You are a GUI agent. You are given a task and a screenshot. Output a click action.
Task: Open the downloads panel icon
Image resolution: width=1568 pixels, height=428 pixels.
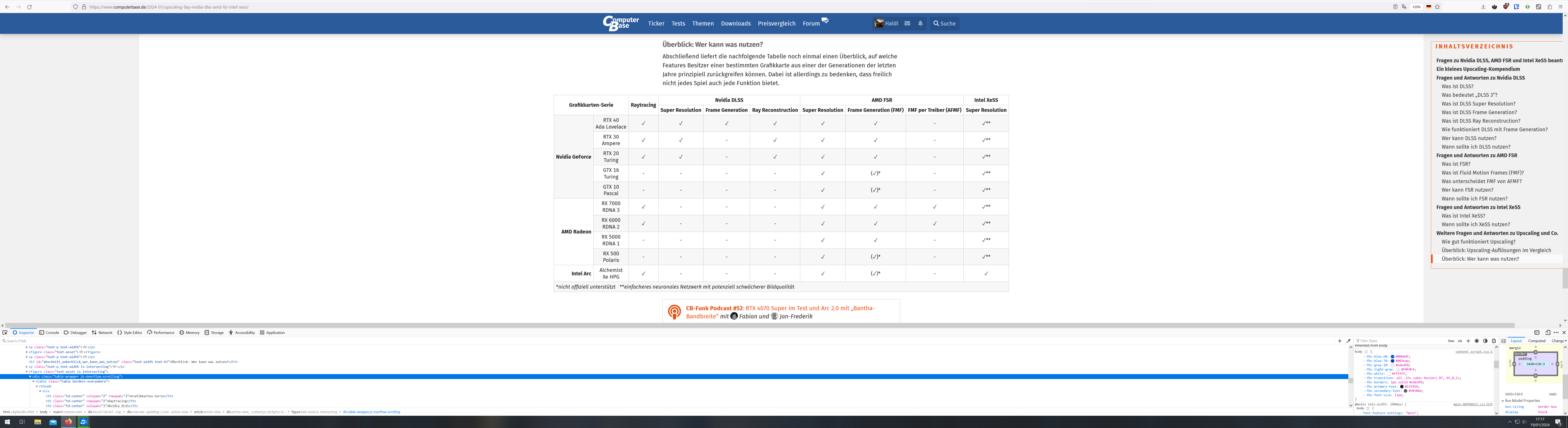pyautogui.click(x=1483, y=7)
